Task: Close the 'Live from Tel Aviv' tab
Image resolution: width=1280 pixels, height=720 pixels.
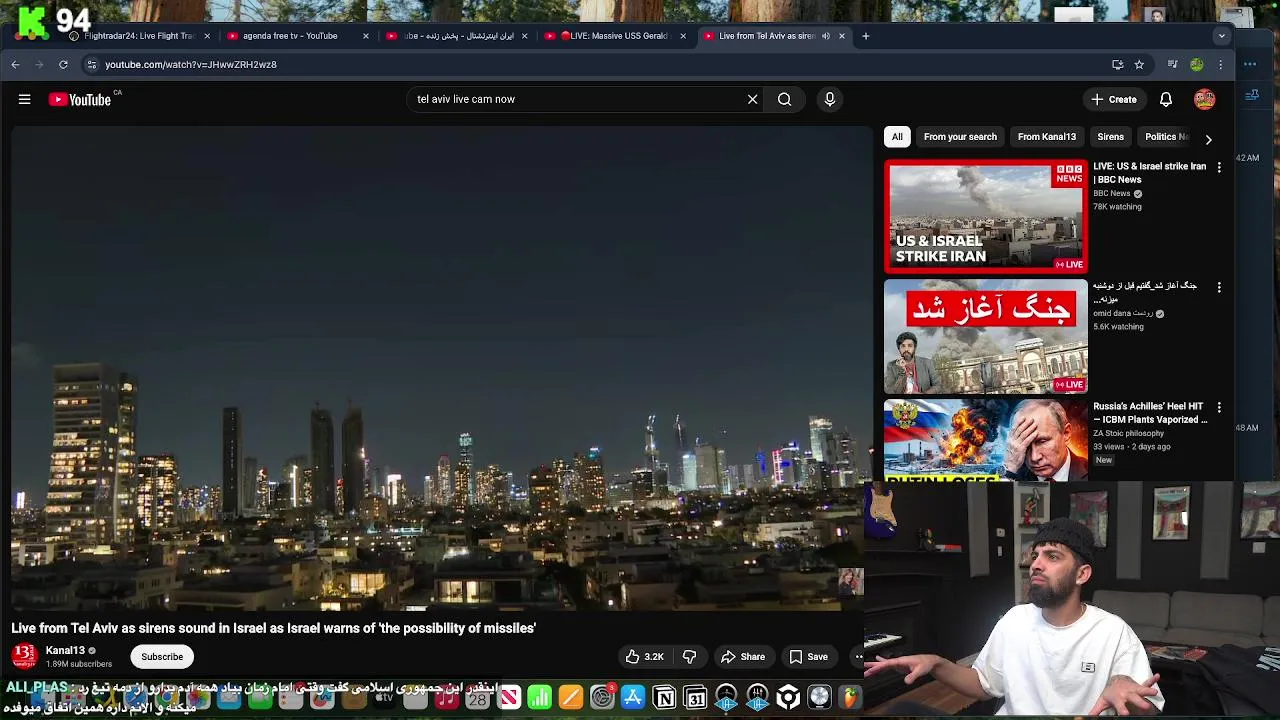Action: (841, 36)
